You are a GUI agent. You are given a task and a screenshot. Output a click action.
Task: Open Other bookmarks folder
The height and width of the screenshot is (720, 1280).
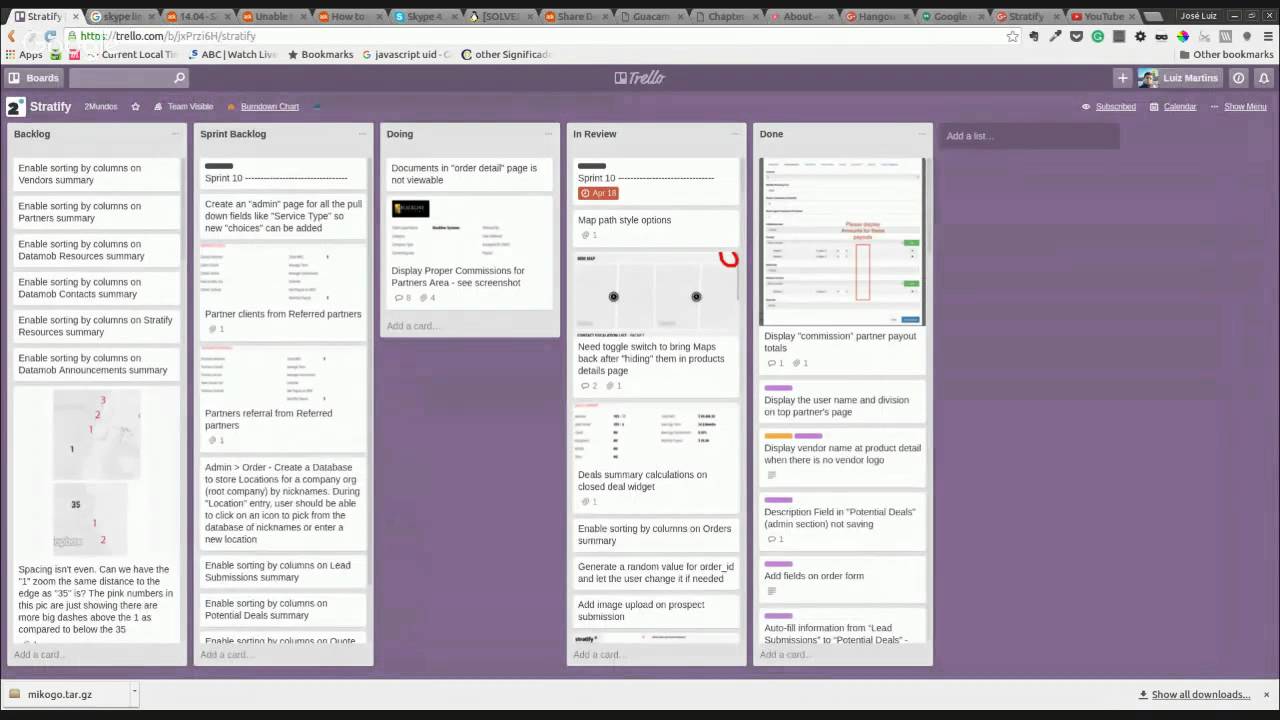click(1227, 55)
